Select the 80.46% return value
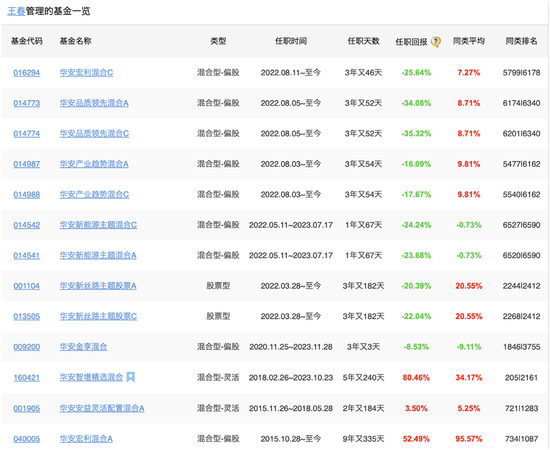Screen dimensions: 550x450 point(416,378)
